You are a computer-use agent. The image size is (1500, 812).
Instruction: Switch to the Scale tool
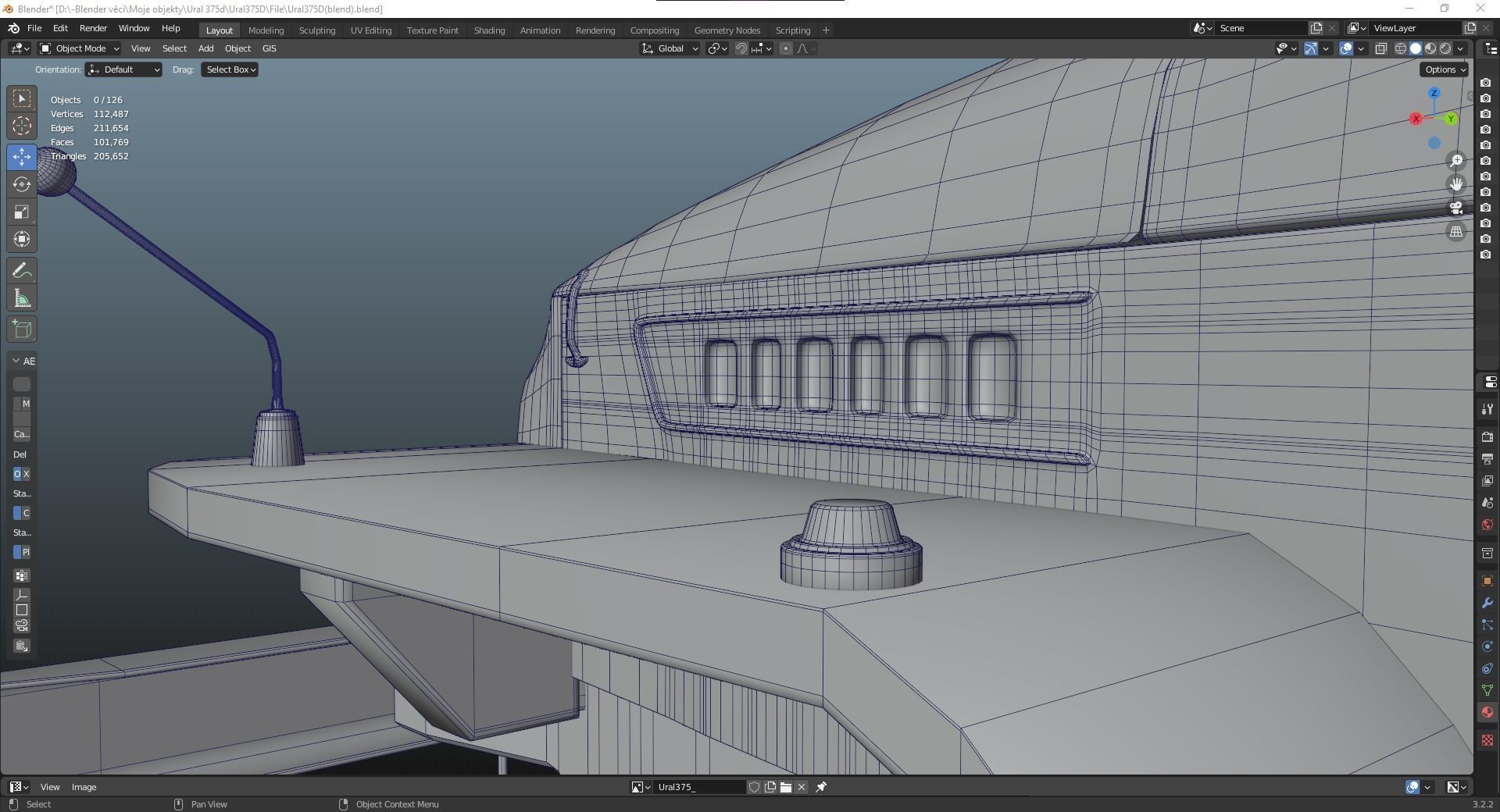(x=22, y=212)
